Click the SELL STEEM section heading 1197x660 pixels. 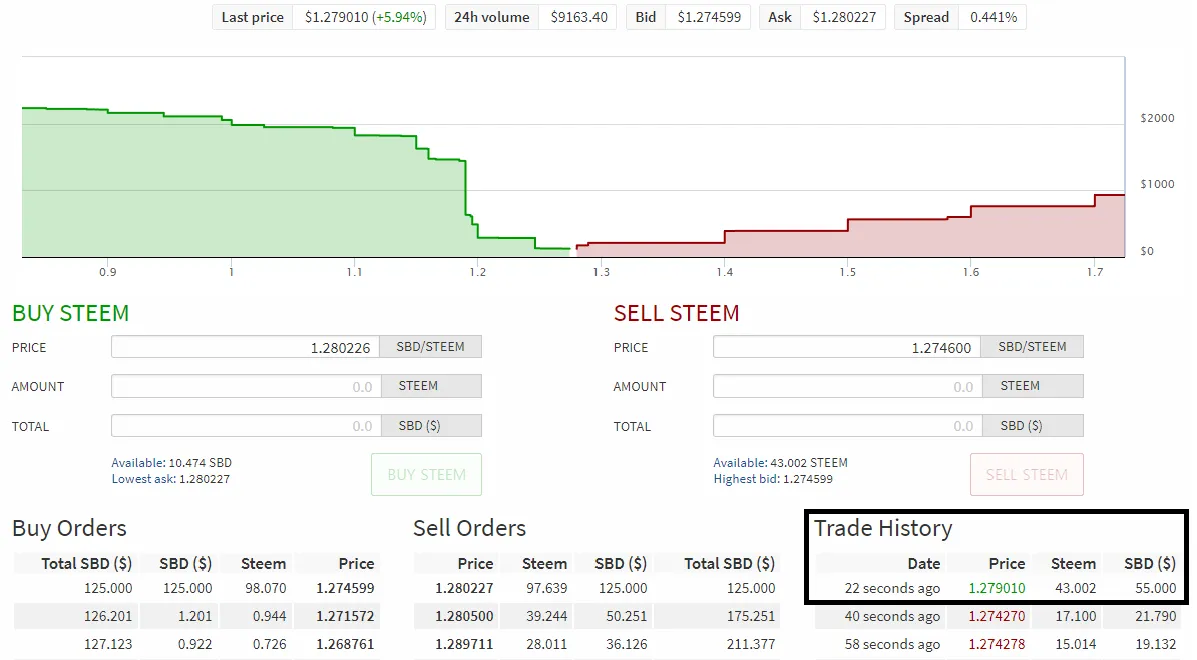click(676, 313)
